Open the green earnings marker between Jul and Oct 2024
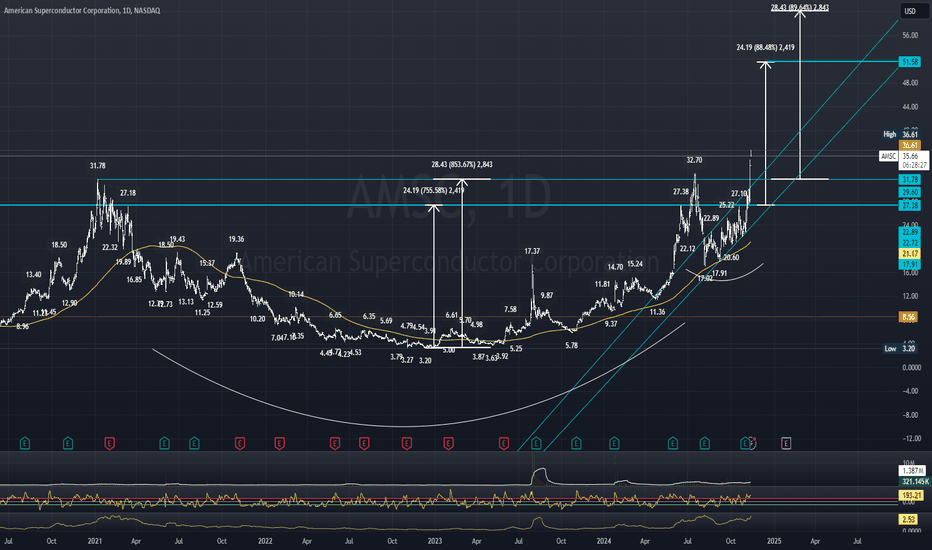 (x=704, y=443)
